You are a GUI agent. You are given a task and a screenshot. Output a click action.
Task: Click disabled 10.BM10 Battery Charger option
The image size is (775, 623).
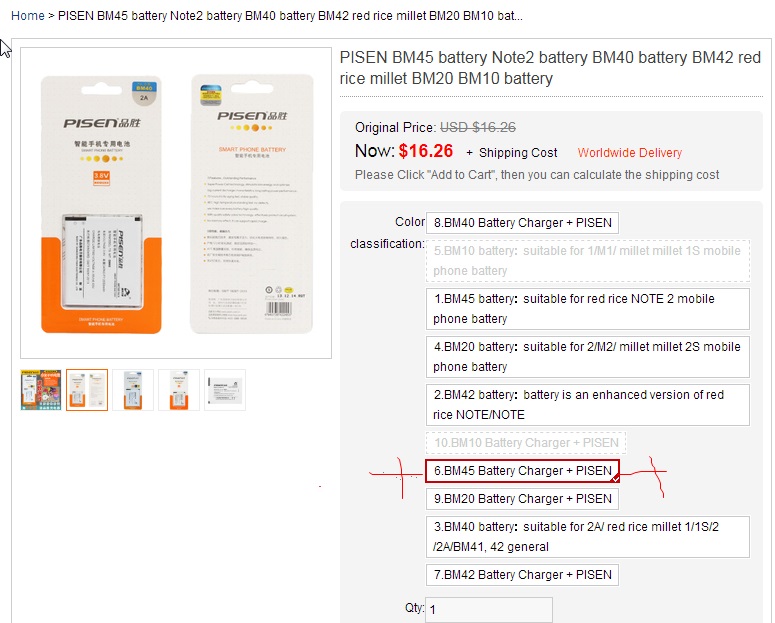tap(526, 443)
